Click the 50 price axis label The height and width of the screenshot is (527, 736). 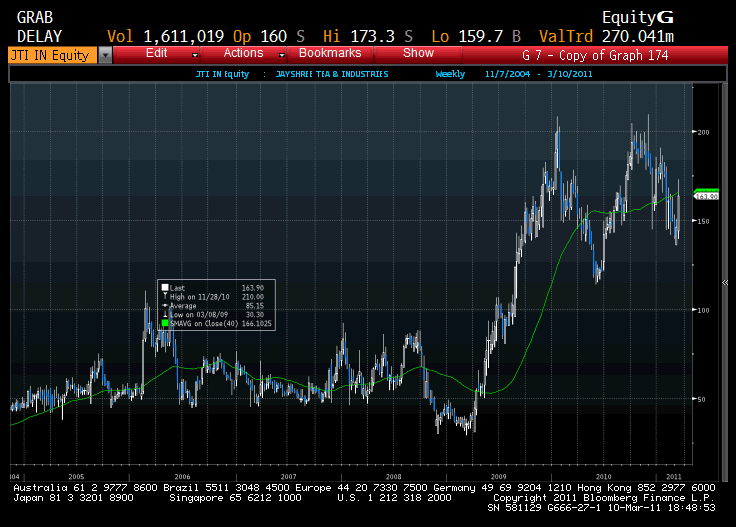tap(701, 399)
